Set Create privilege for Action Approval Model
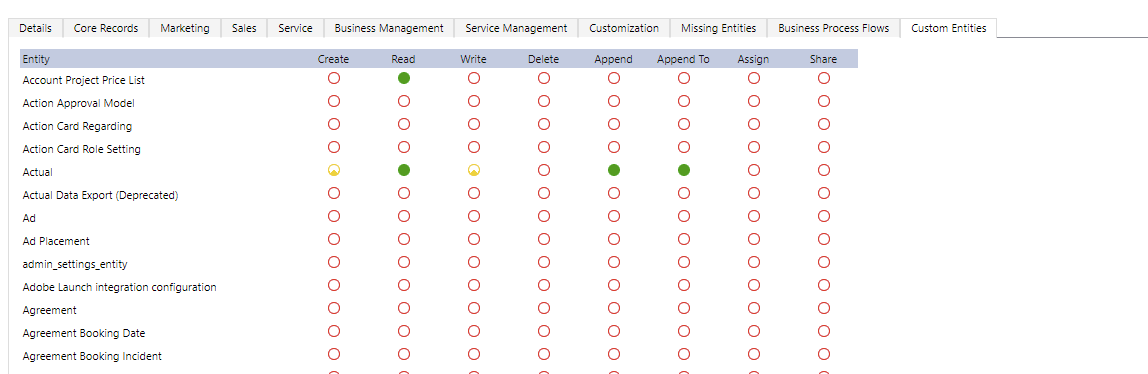1148x374 pixels. pos(334,101)
